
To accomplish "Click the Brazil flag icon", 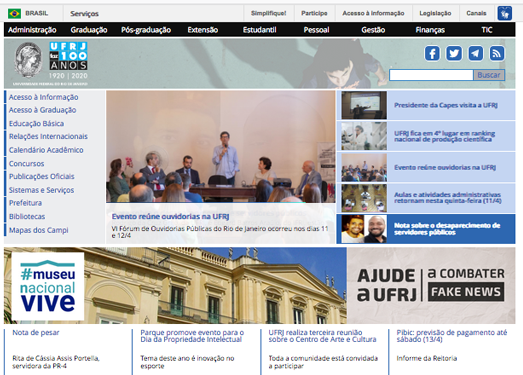I will pyautogui.click(x=14, y=13).
